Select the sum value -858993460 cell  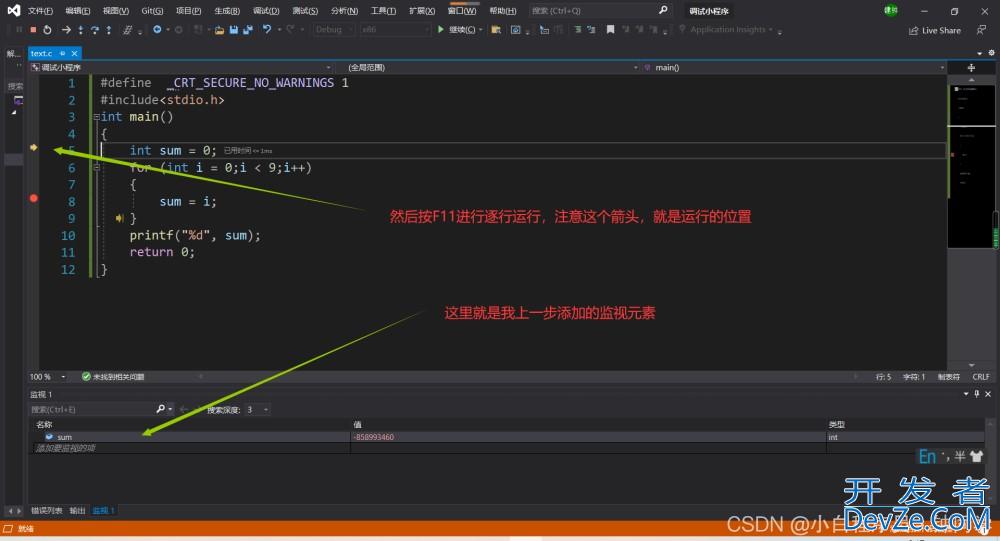coord(588,437)
